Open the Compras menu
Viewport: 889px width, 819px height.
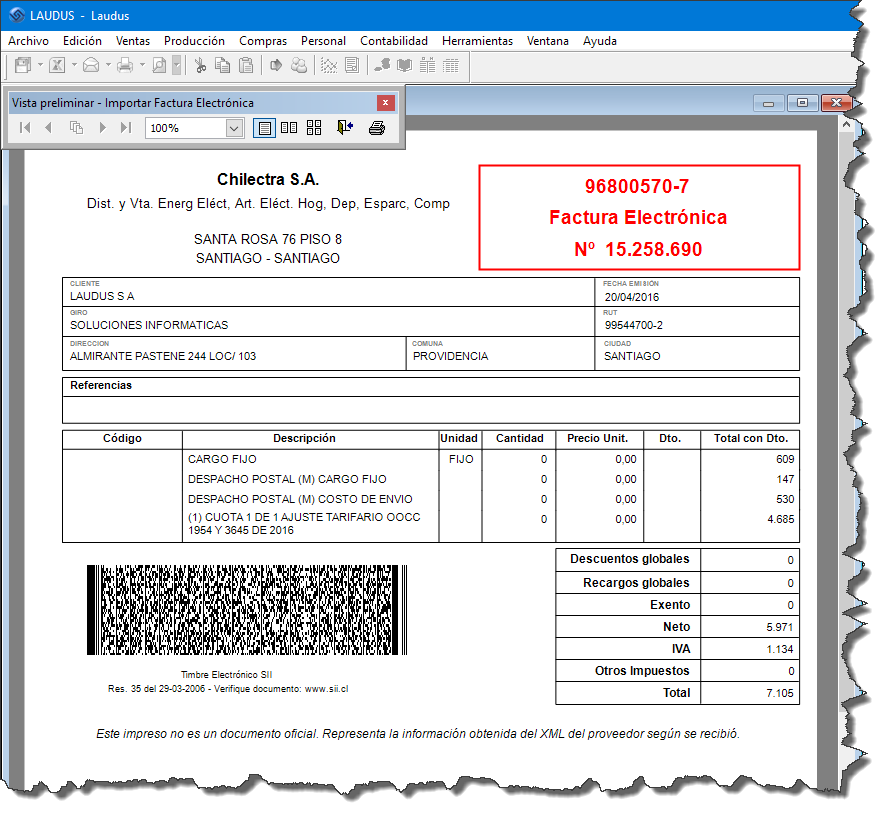(x=263, y=41)
